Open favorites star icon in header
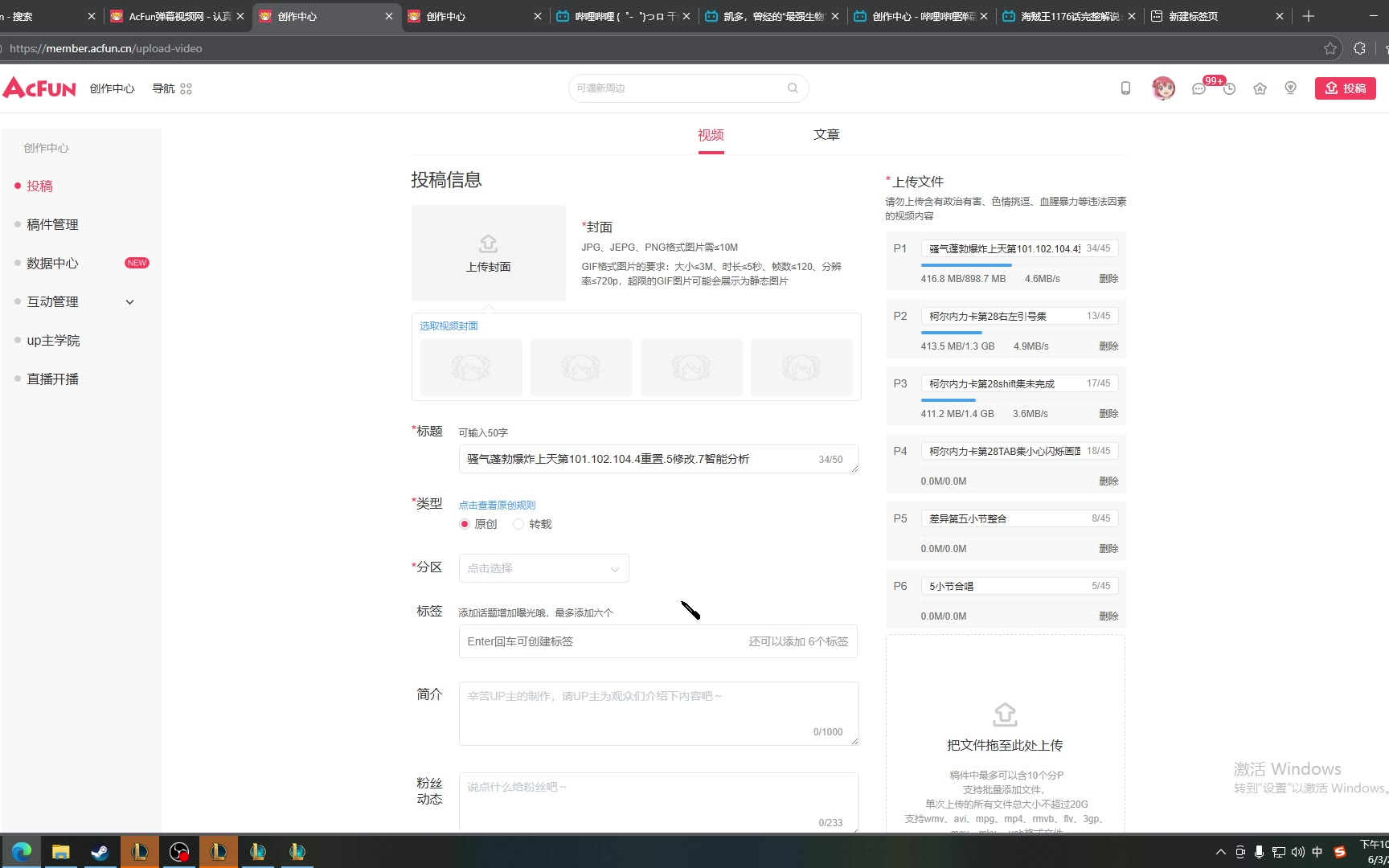This screenshot has height=868, width=1389. pyautogui.click(x=1260, y=89)
